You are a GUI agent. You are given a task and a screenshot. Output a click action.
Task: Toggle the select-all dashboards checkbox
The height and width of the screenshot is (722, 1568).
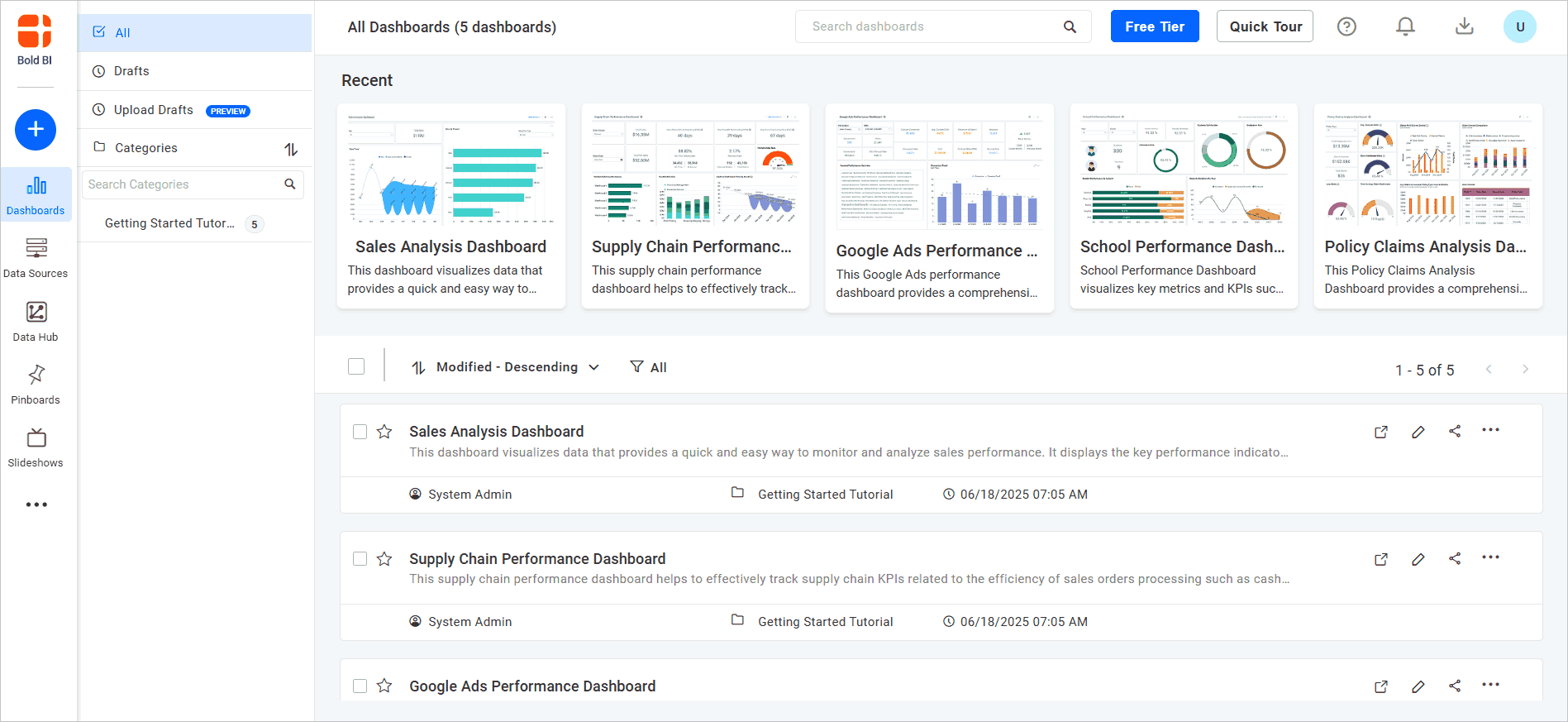(x=356, y=366)
